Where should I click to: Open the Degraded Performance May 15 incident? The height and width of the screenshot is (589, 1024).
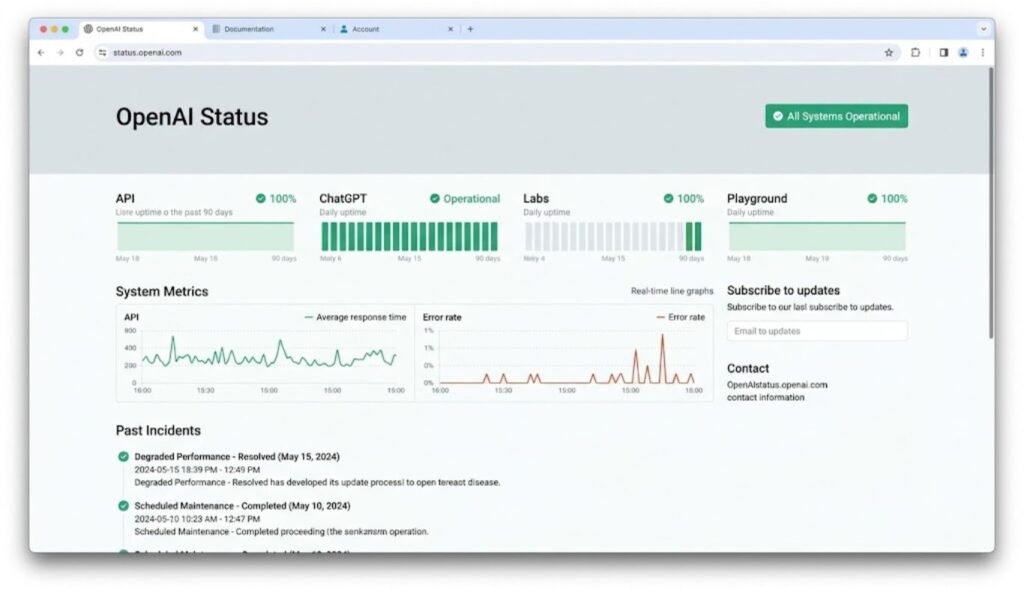237,456
